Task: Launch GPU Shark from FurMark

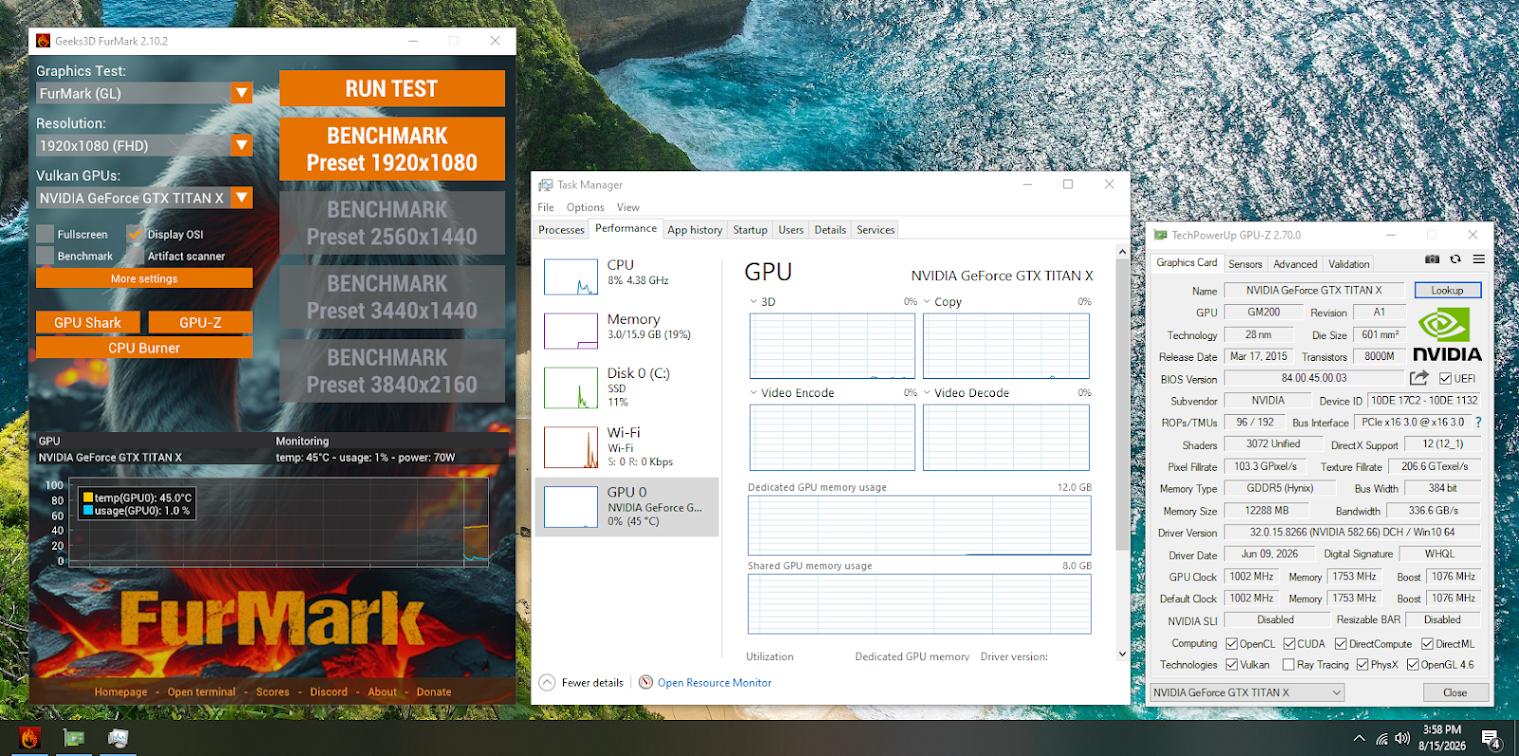Action: (88, 322)
